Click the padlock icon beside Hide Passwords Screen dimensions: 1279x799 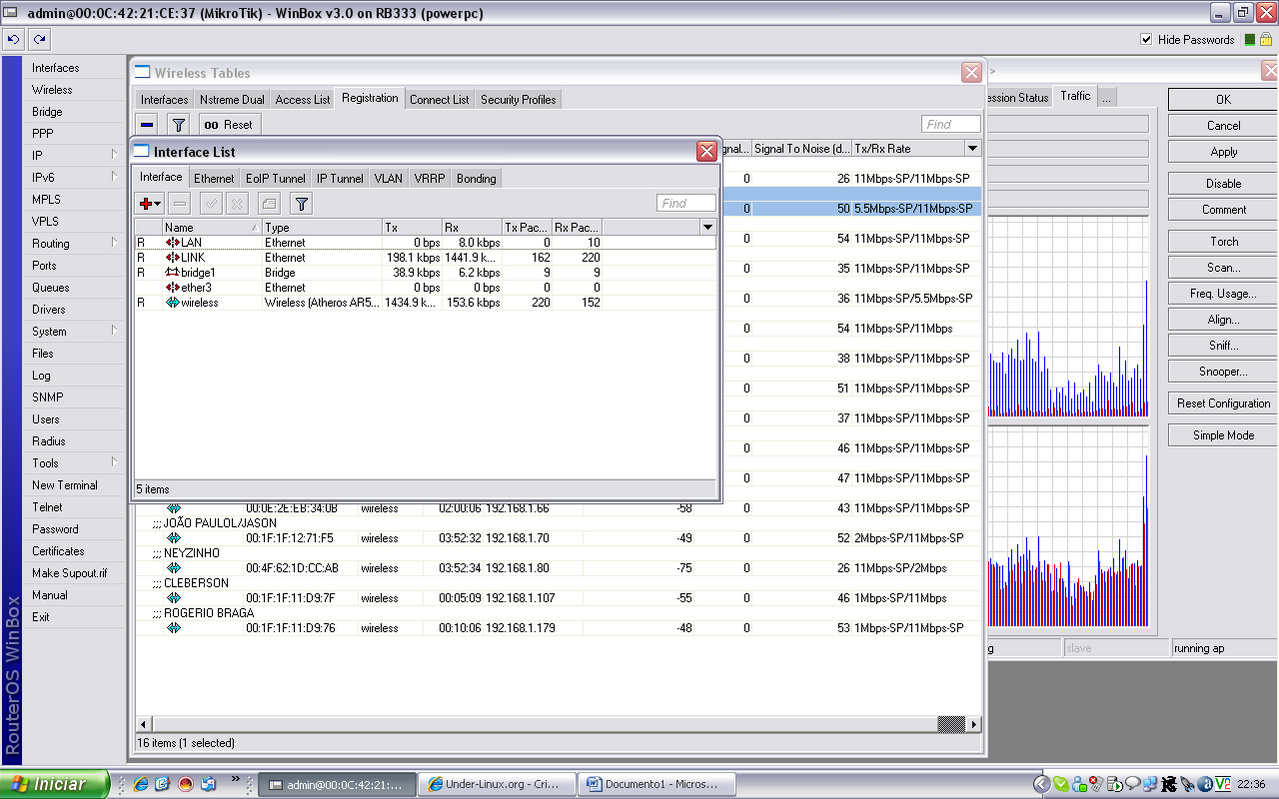pyautogui.click(x=1266, y=40)
